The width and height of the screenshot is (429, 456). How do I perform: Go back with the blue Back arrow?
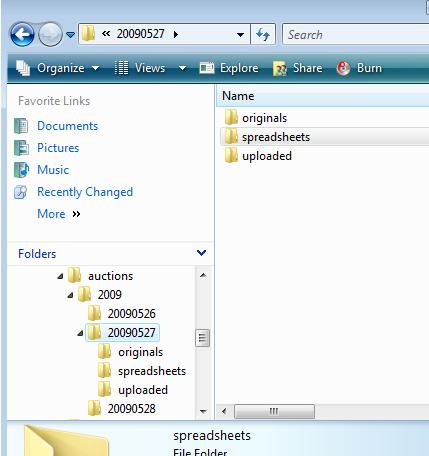pos(22,34)
